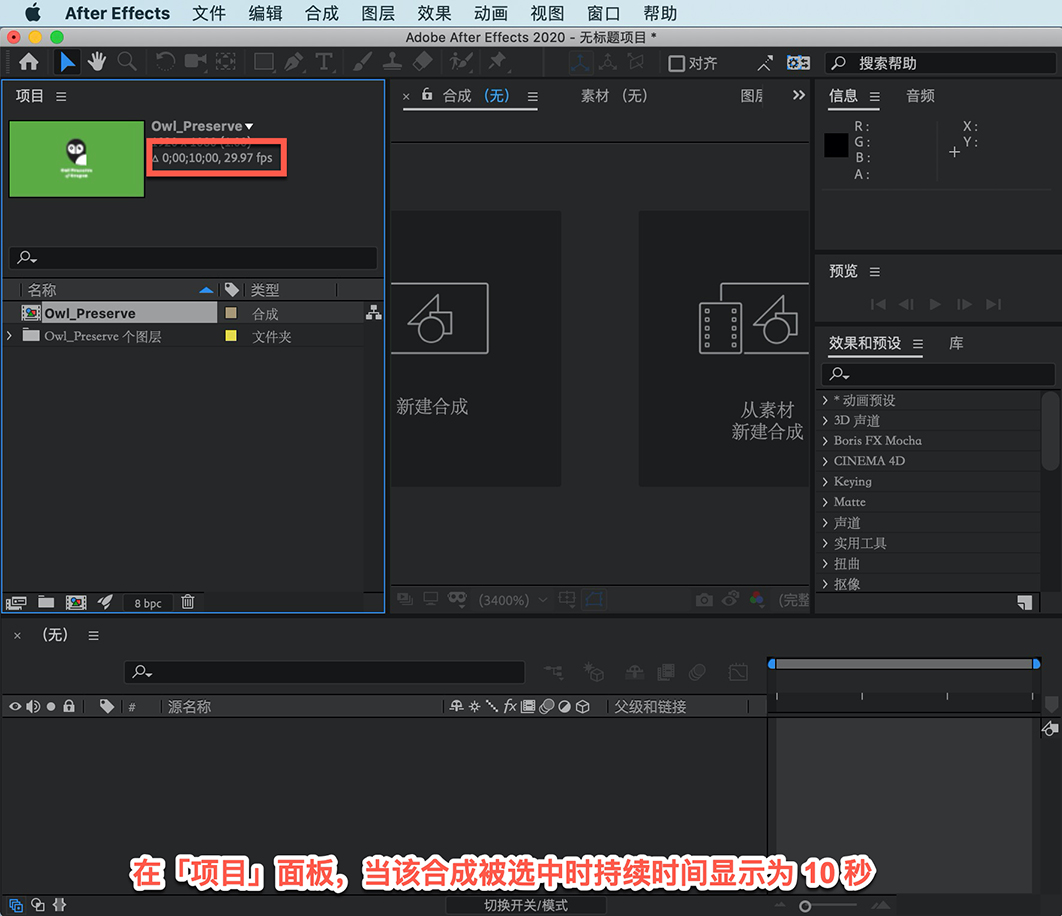Click the 从素材新建合成 button
Image resolution: width=1062 pixels, height=916 pixels.
pos(723,348)
